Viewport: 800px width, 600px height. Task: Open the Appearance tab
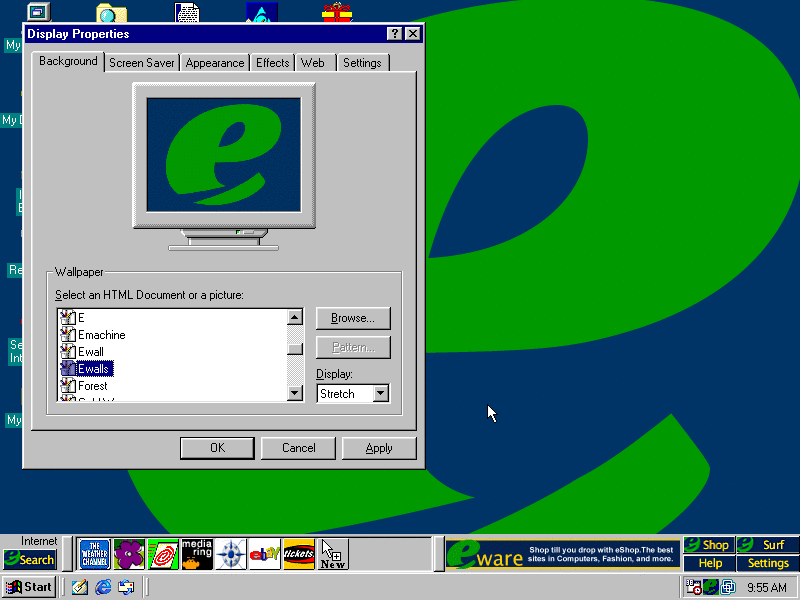tap(215, 63)
